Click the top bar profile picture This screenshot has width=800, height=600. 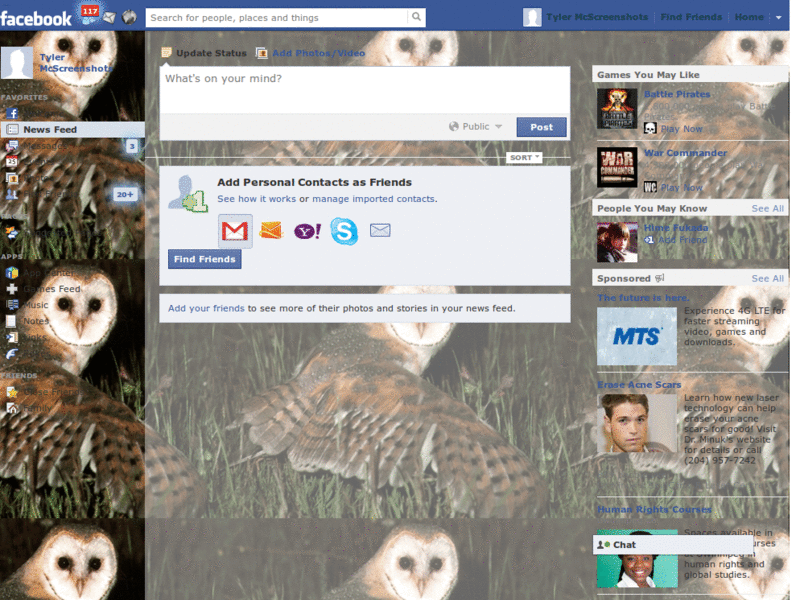click(x=532, y=17)
